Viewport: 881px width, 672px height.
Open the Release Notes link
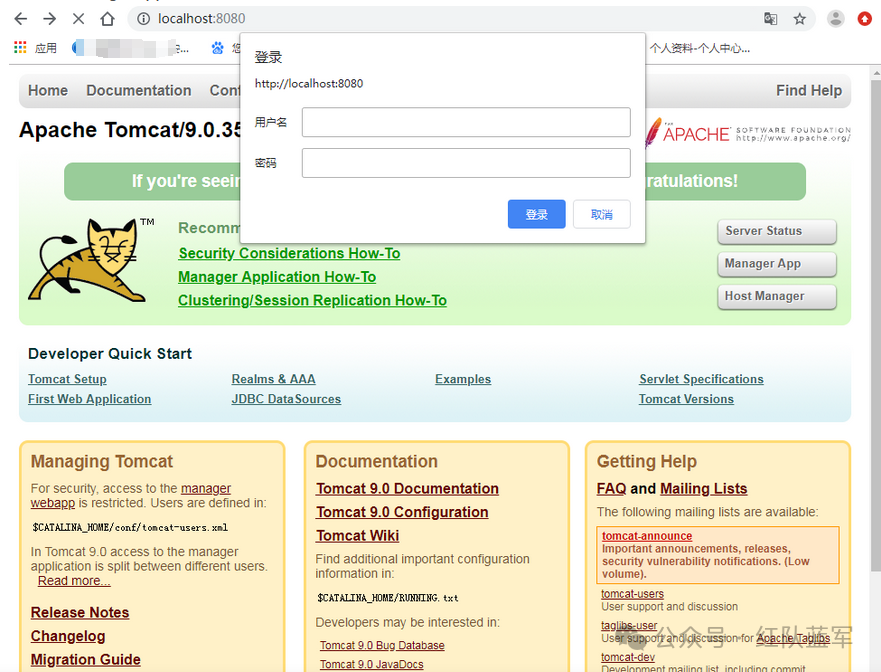pyautogui.click(x=80, y=612)
